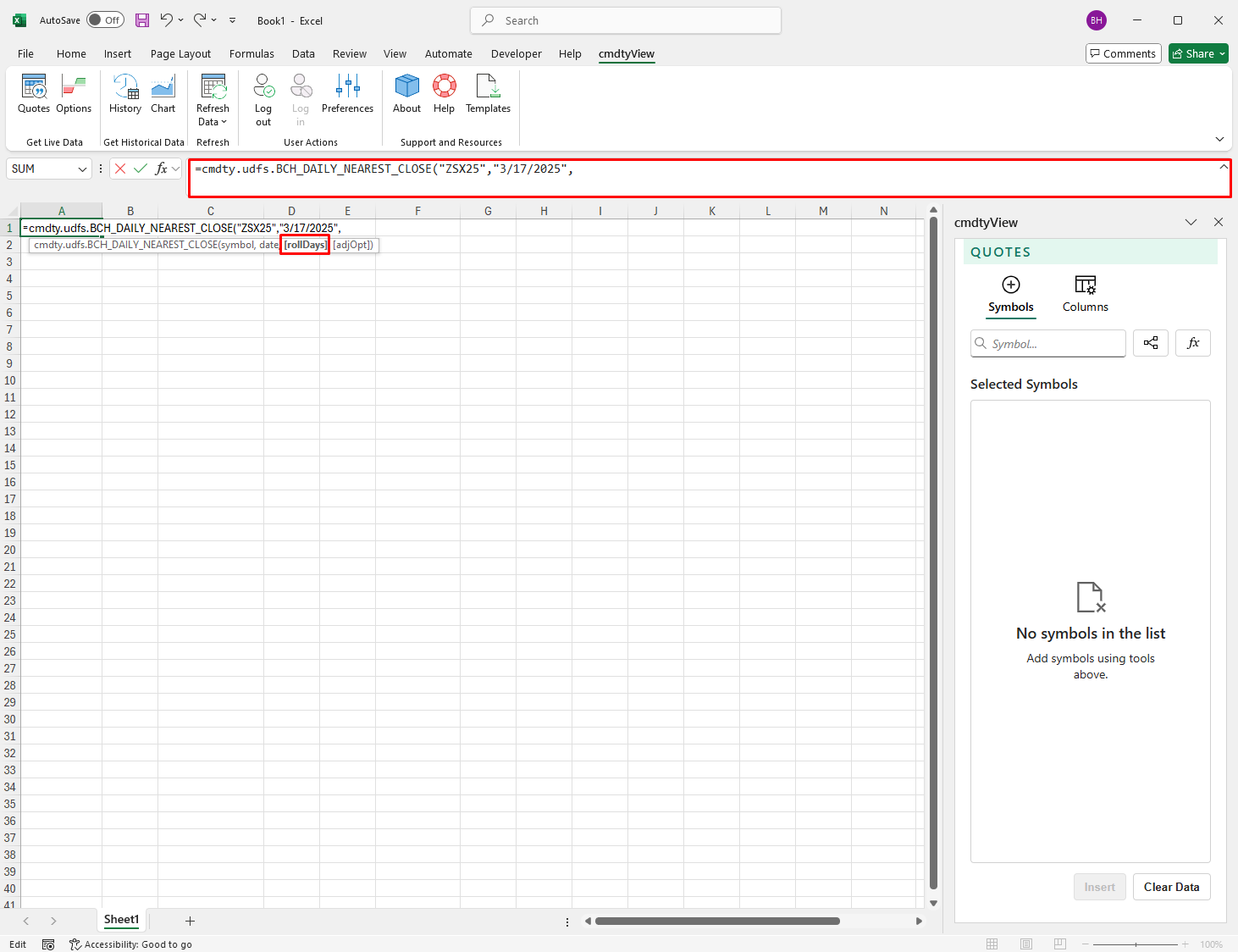
Task: Switch to Page Break Preview in status bar
Action: pyautogui.click(x=1060, y=944)
